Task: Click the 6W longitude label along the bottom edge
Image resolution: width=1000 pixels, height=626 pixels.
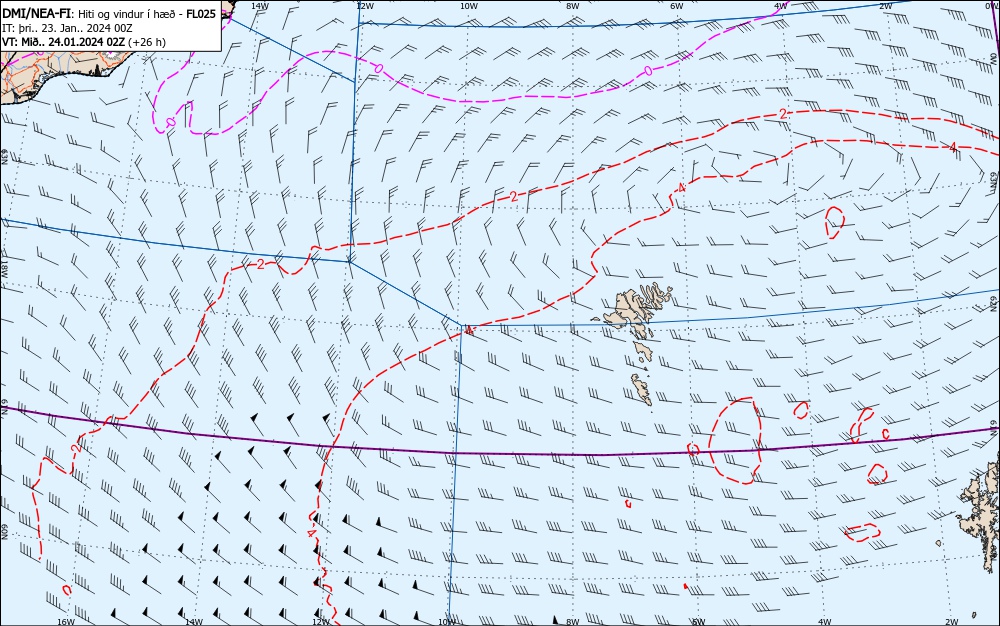Action: click(699, 622)
